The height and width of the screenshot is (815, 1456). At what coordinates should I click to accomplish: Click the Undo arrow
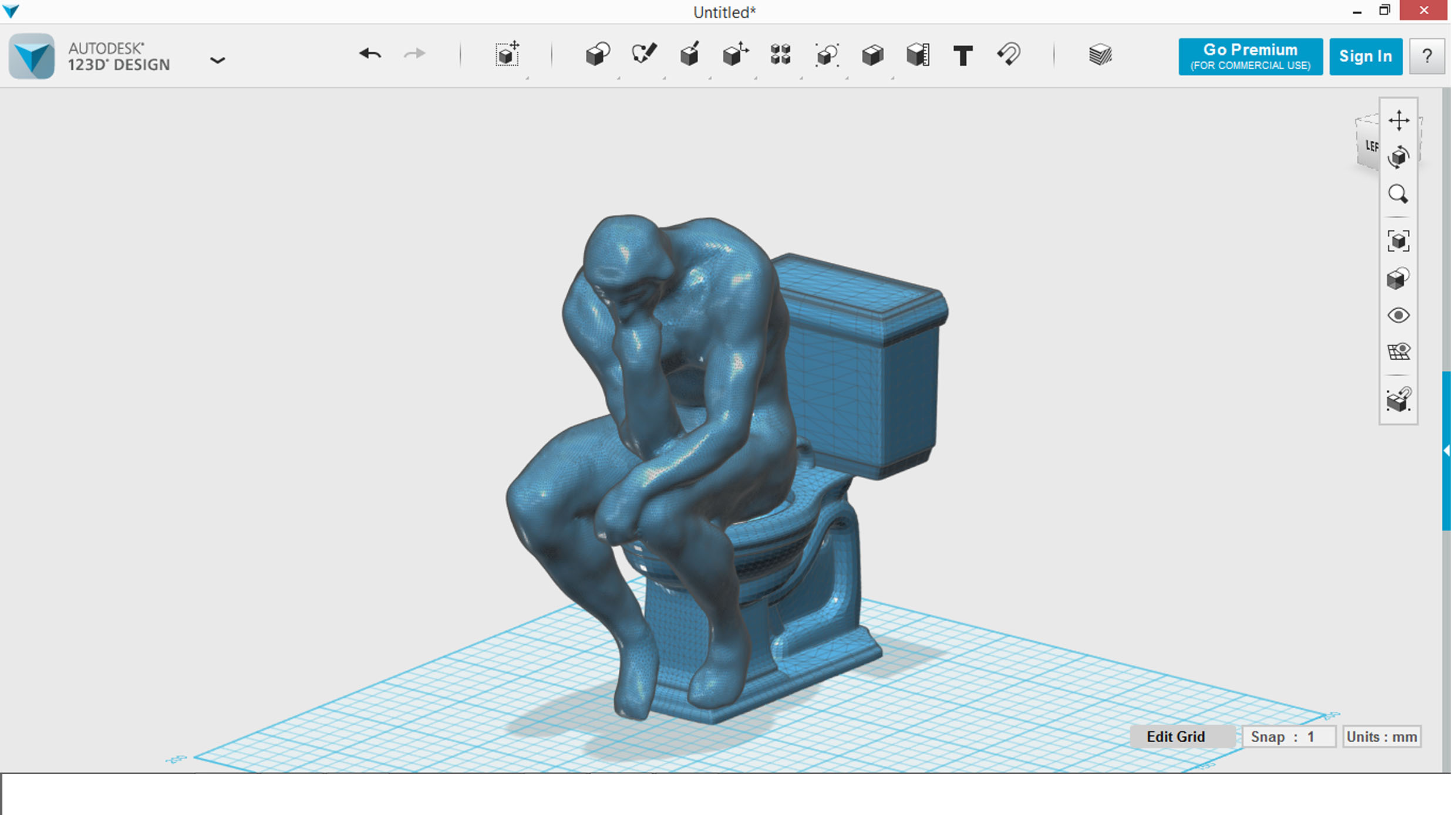pos(370,55)
